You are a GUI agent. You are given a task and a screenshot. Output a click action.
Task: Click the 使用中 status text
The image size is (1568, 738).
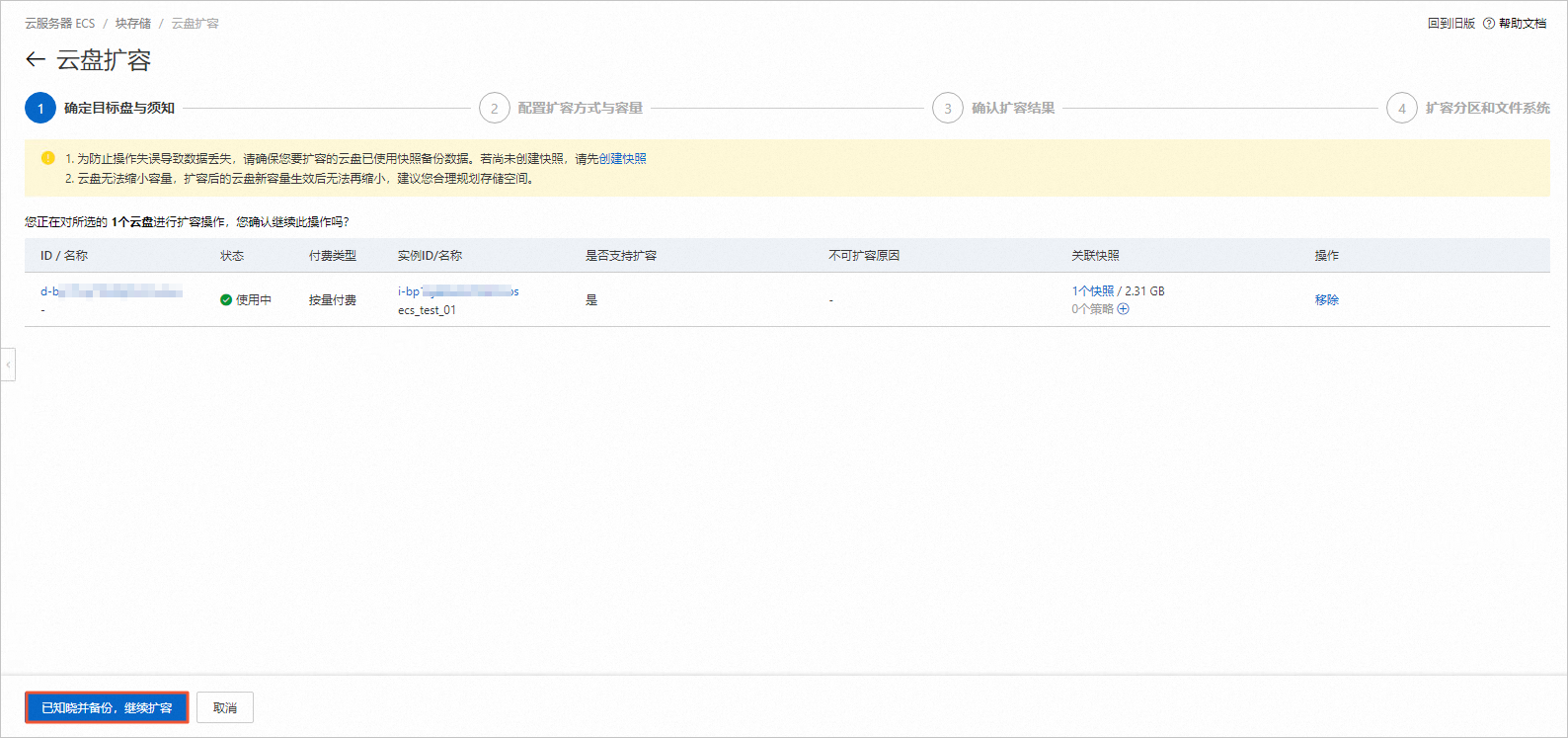(254, 300)
